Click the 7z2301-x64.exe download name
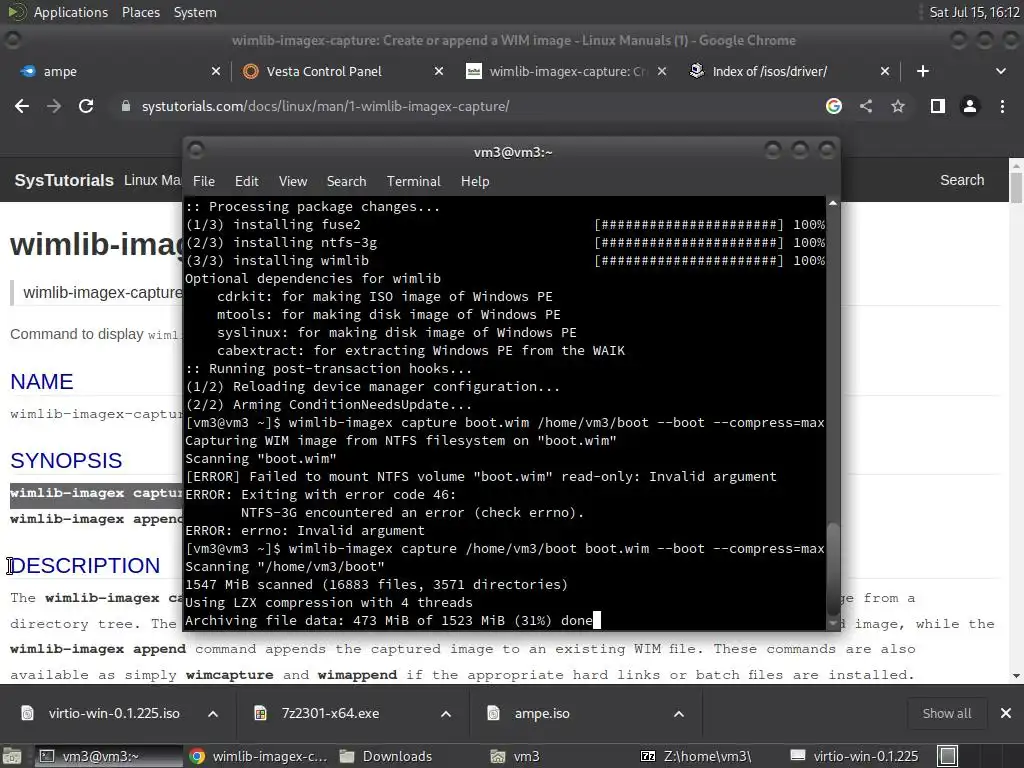The image size is (1024, 768). [330, 713]
